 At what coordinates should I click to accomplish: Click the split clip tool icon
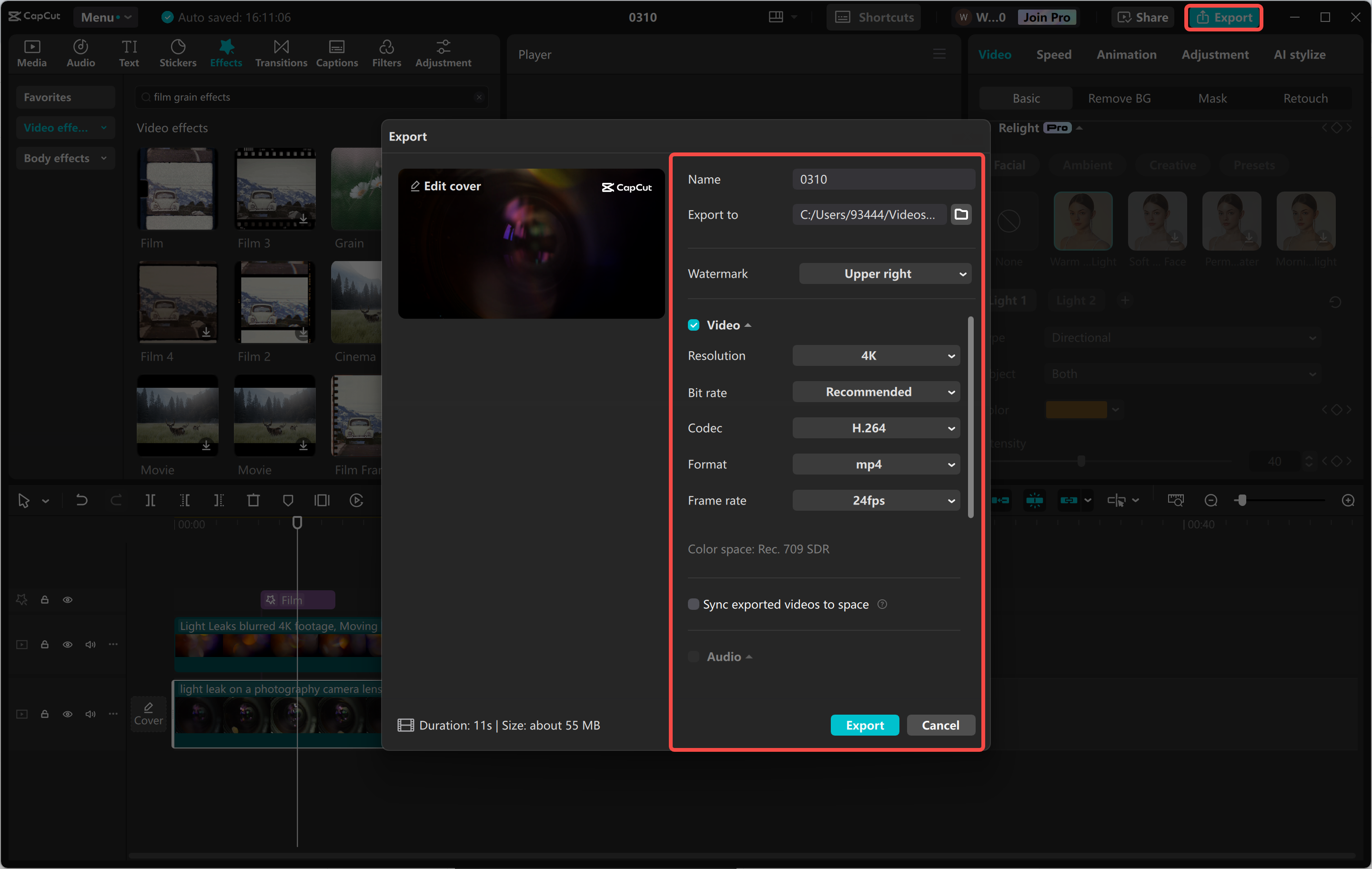(x=151, y=500)
